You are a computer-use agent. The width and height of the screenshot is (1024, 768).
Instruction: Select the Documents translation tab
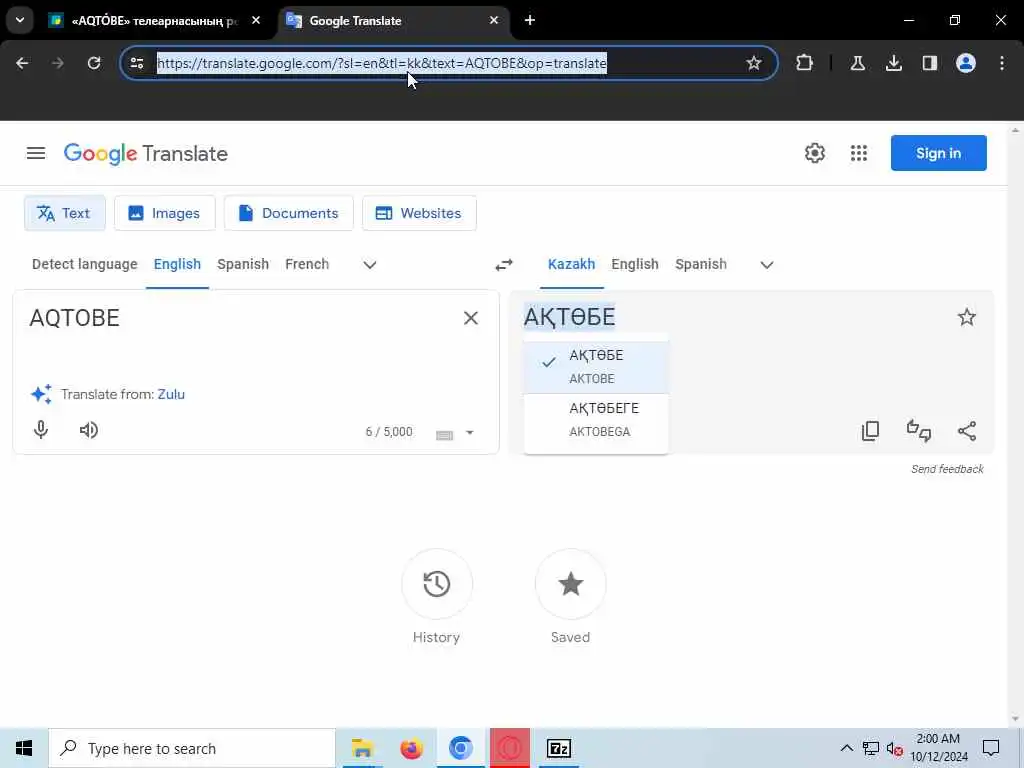(x=289, y=213)
